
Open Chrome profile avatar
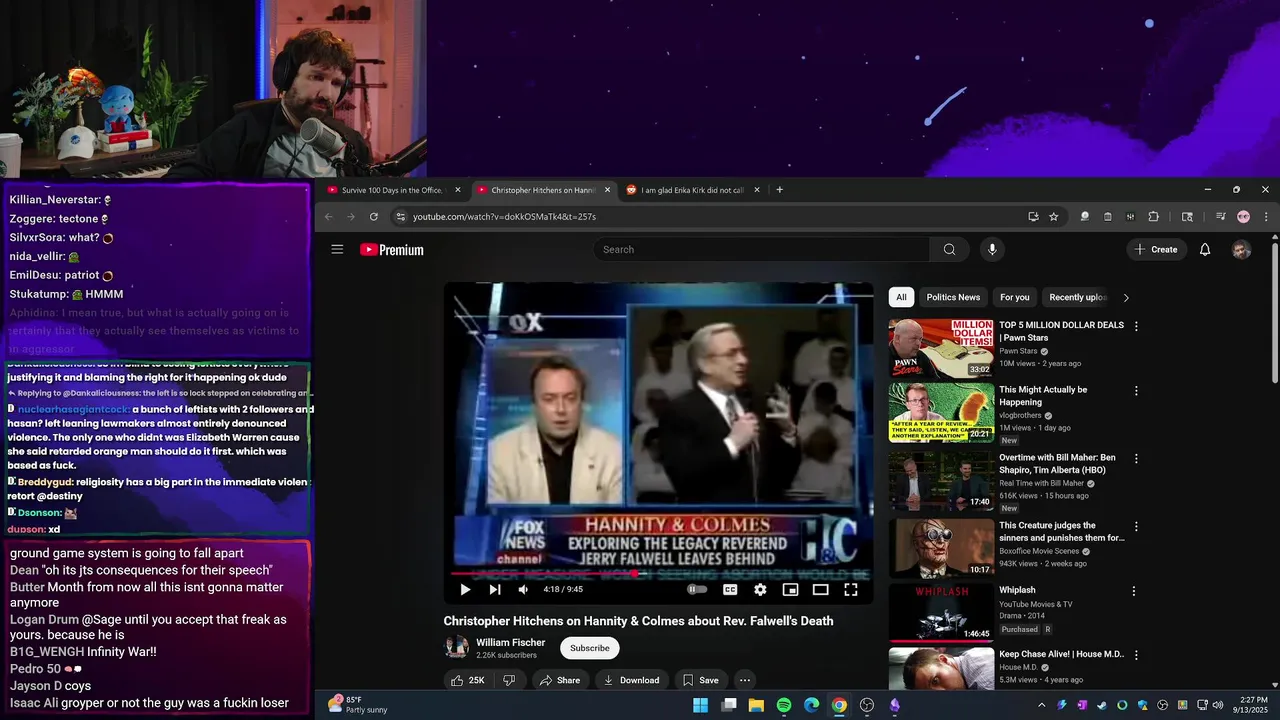1243,217
